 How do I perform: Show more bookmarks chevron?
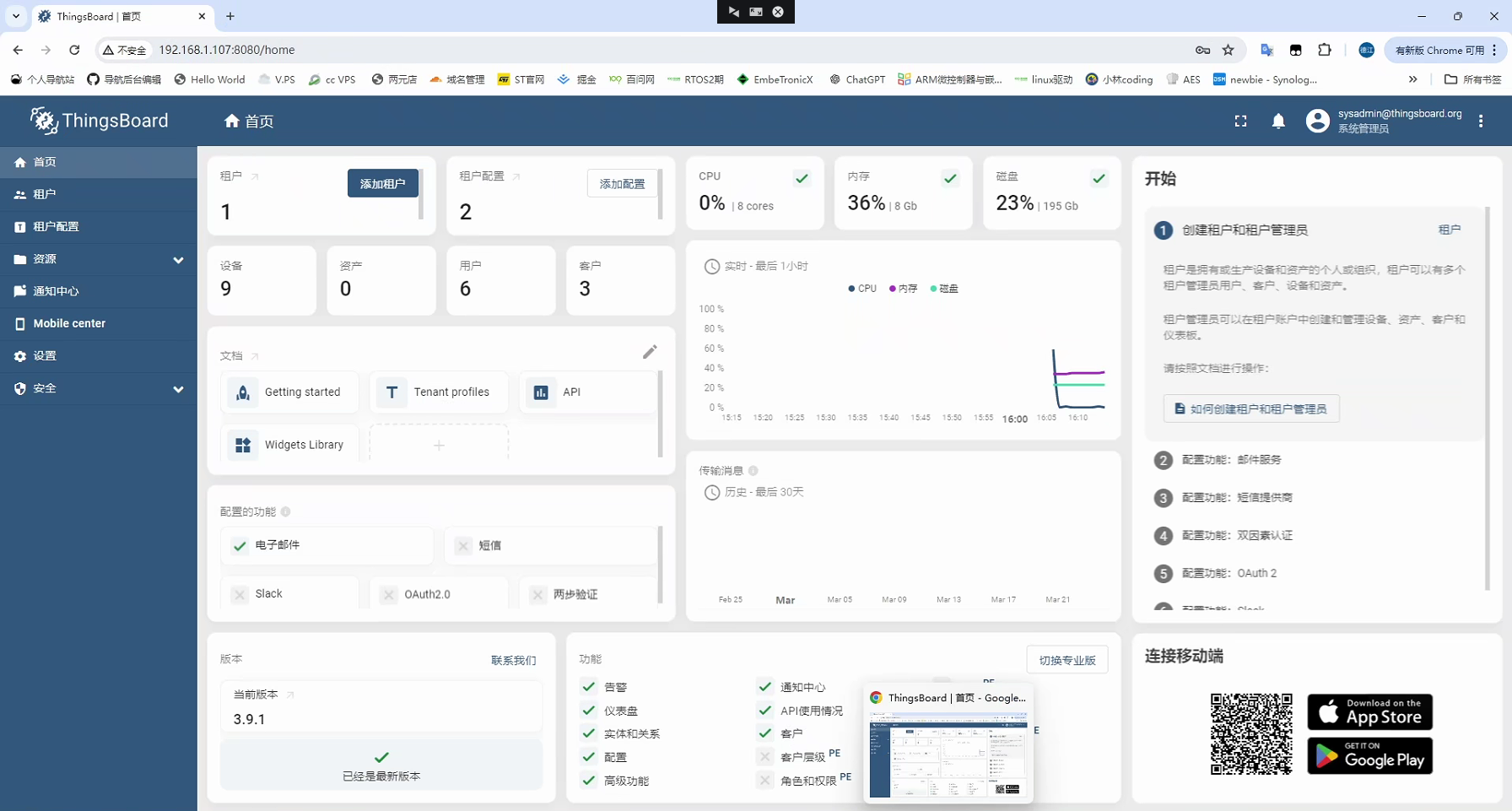1412,79
